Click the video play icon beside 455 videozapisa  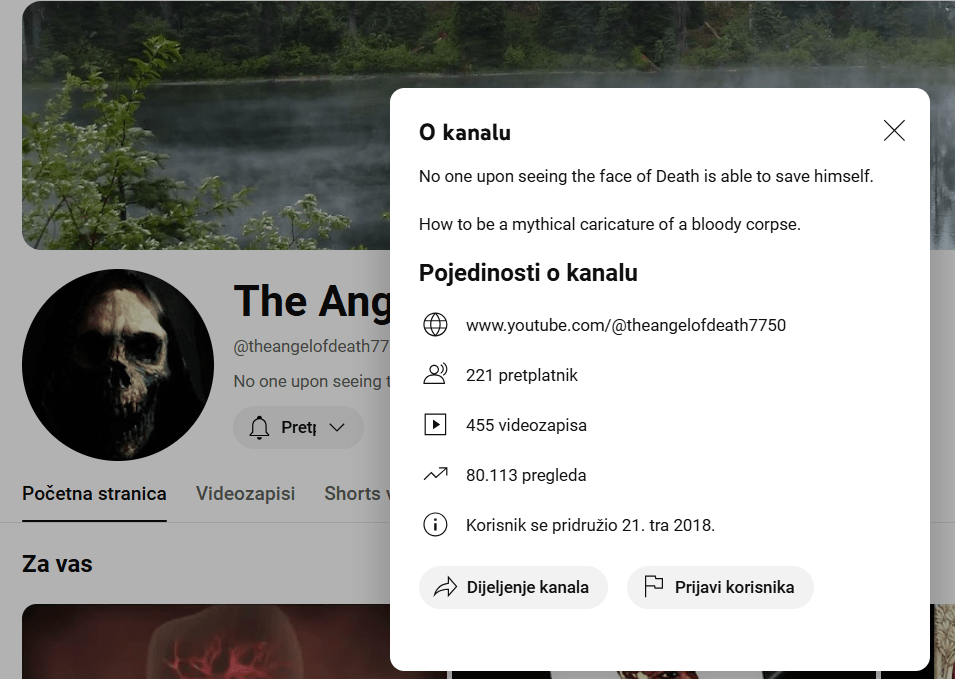(435, 424)
